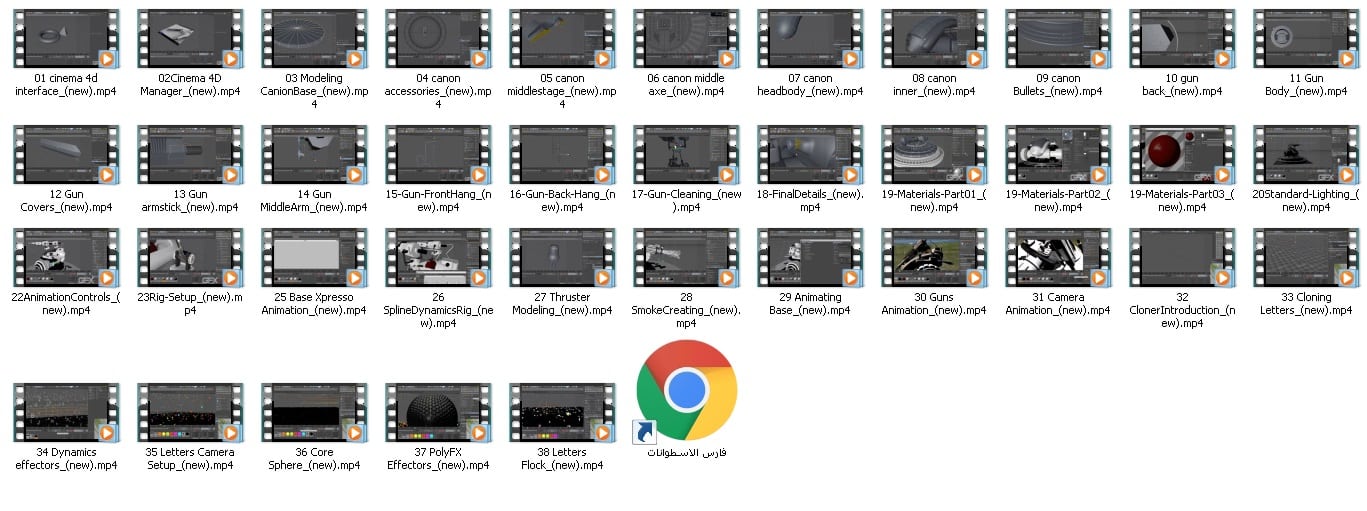Screen dimensions: 1367x511
Task: Select the 36 Core Sphere video icon
Action: point(314,412)
